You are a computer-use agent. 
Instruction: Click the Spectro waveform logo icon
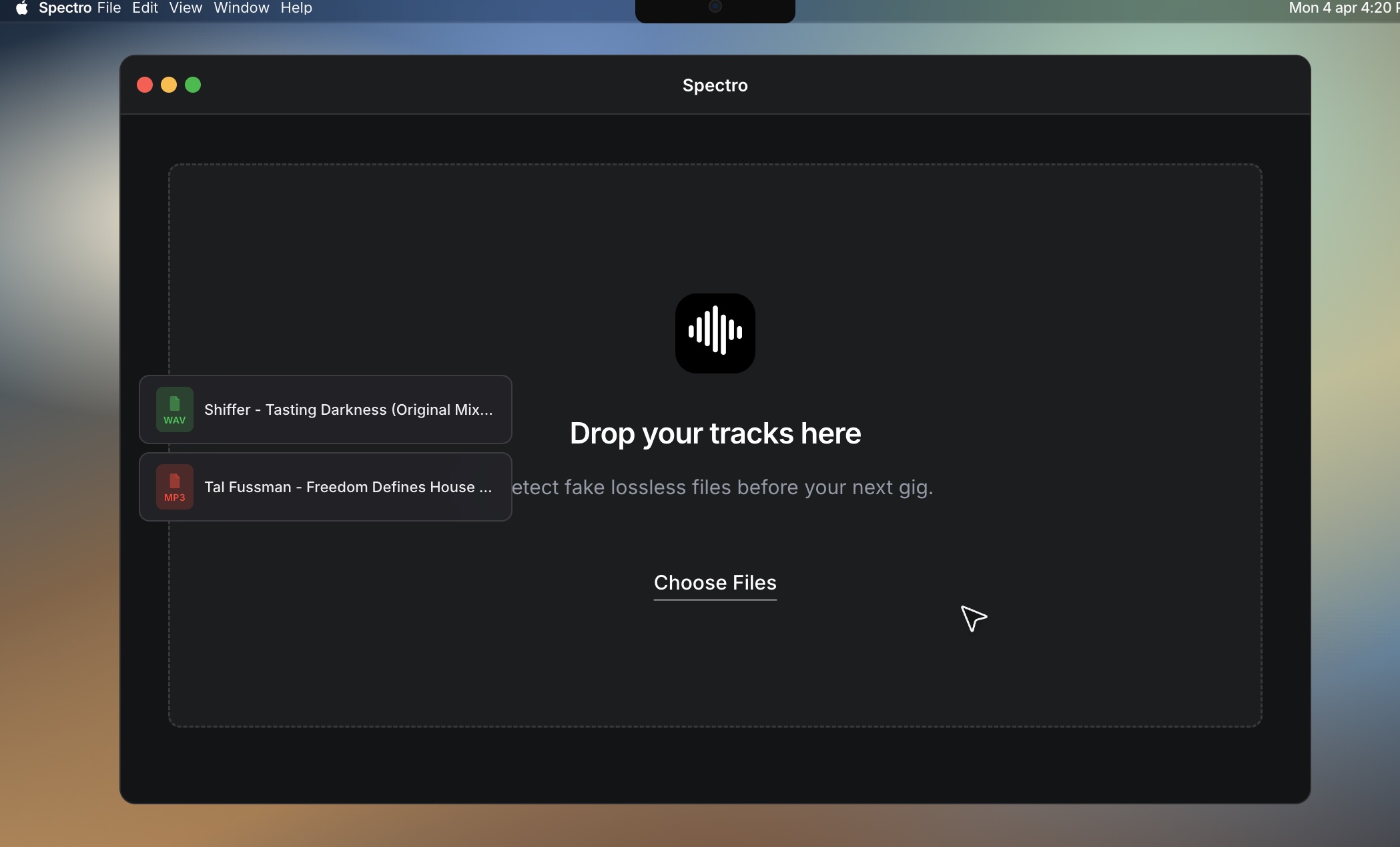[715, 333]
